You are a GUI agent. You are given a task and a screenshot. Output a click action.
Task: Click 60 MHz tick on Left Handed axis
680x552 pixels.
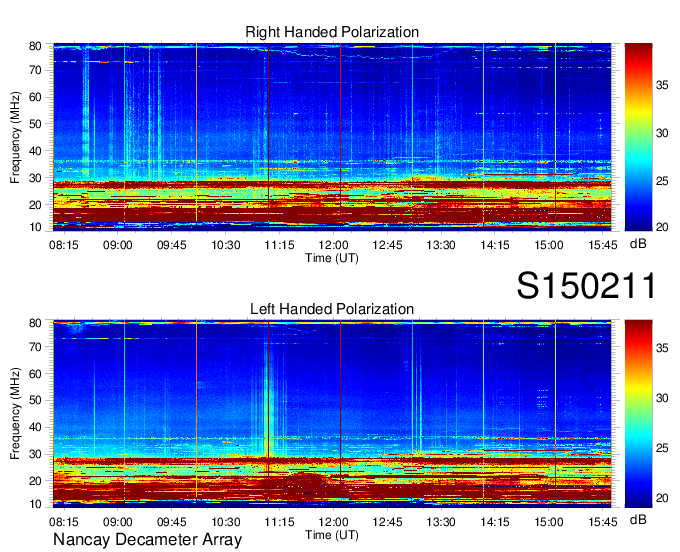click(35, 374)
